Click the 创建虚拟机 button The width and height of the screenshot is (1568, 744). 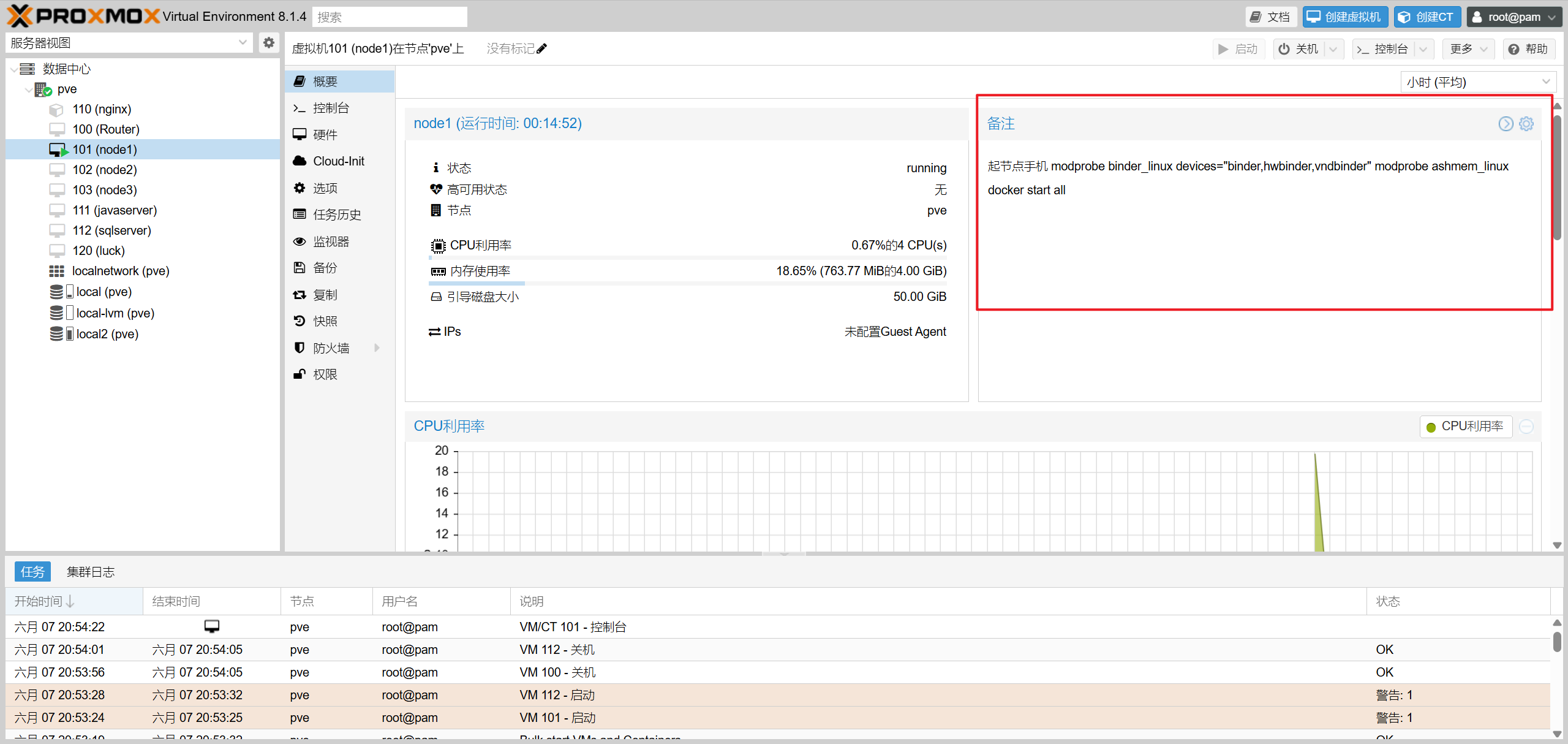coord(1344,17)
